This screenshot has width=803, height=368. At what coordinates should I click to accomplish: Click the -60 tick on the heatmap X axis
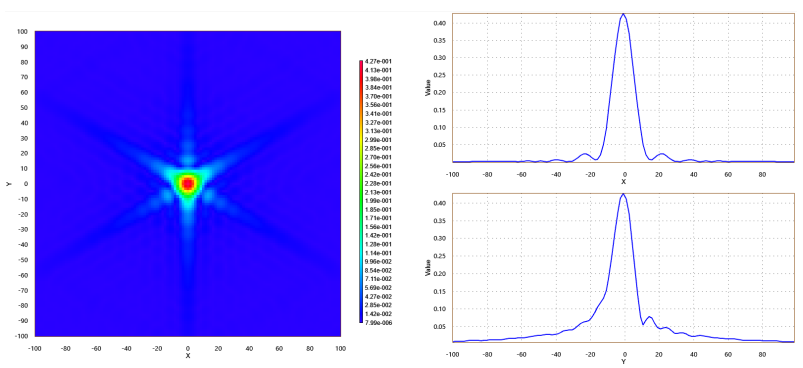(x=96, y=349)
